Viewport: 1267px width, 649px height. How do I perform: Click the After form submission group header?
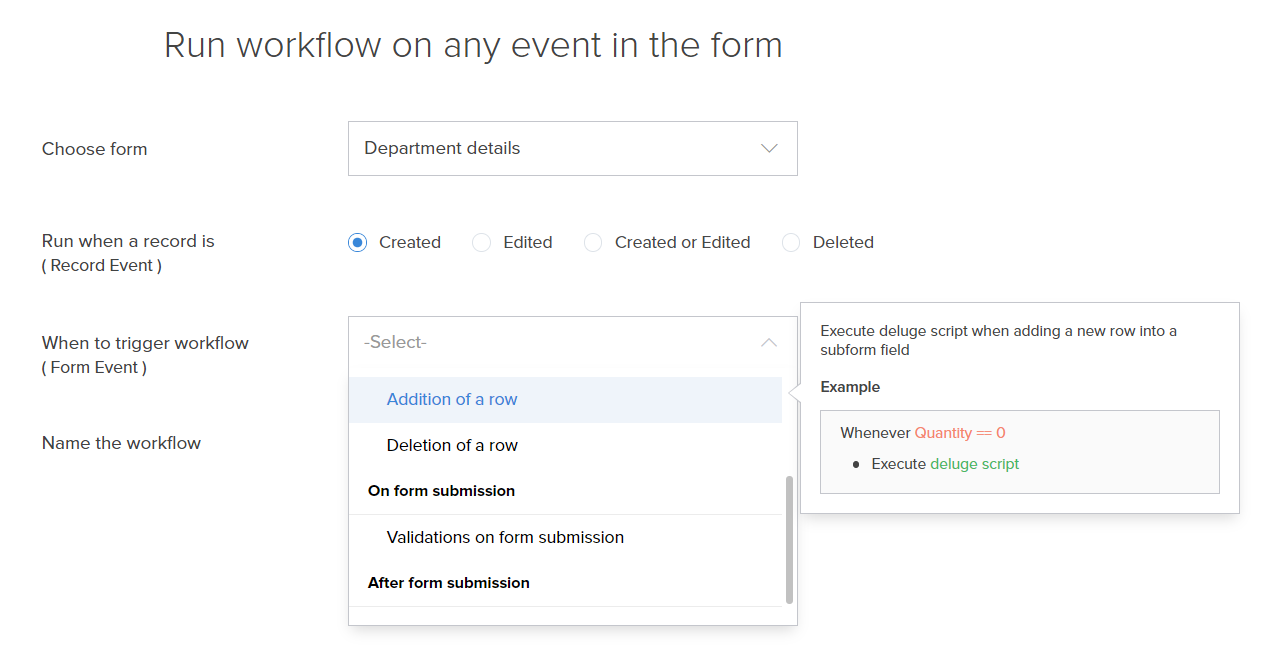click(x=448, y=583)
